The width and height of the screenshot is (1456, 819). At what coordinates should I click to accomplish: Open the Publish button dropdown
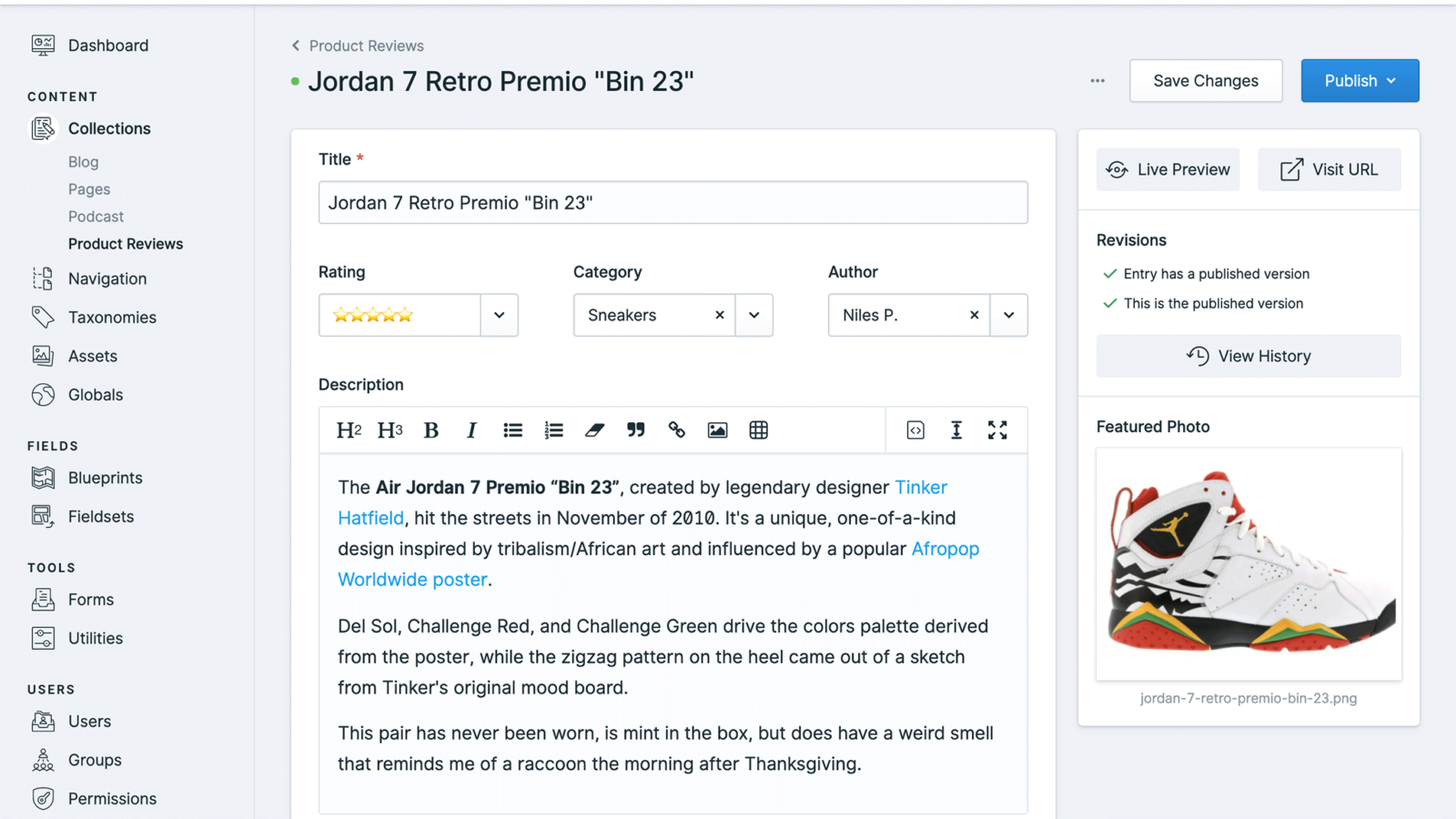pyautogui.click(x=1391, y=81)
